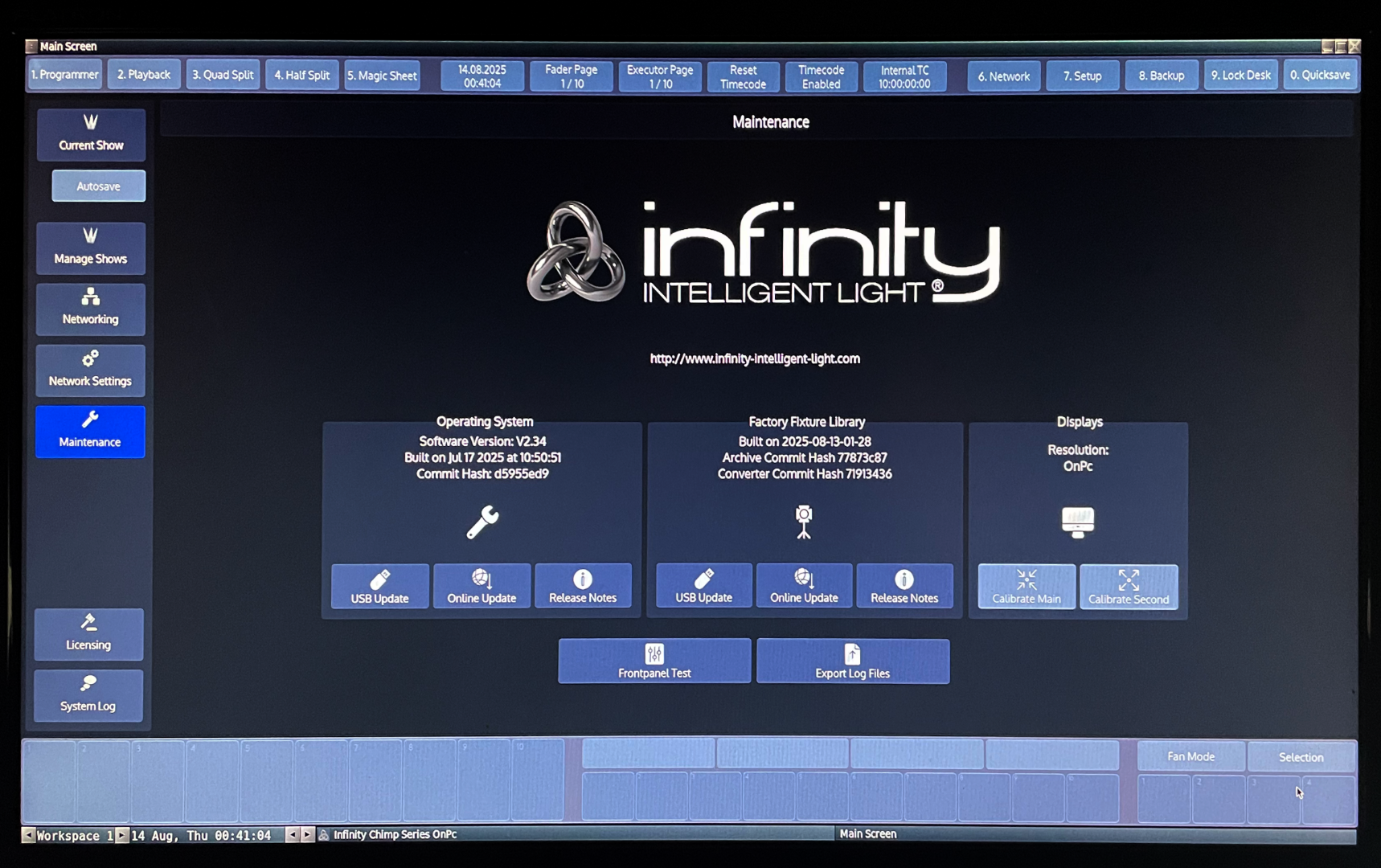Image resolution: width=1381 pixels, height=868 pixels.
Task: Start Operating System USB Update
Action: pos(379,586)
